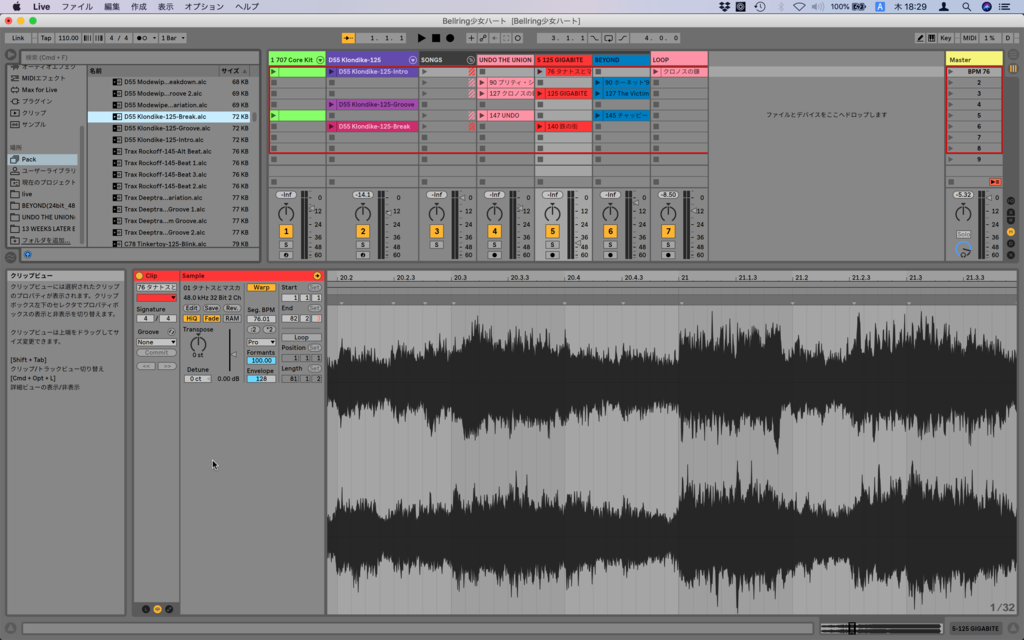Click the browser search field
Screen dimensions: 1024x640
pos(140,57)
